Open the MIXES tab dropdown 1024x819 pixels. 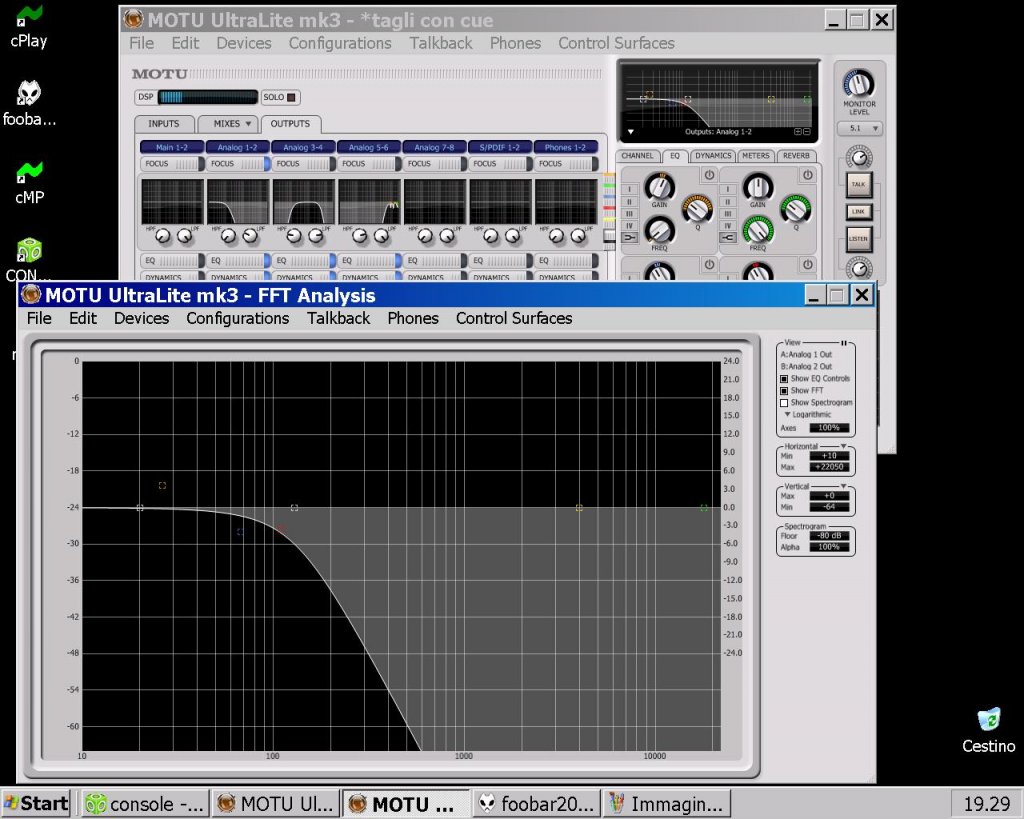[x=248, y=123]
